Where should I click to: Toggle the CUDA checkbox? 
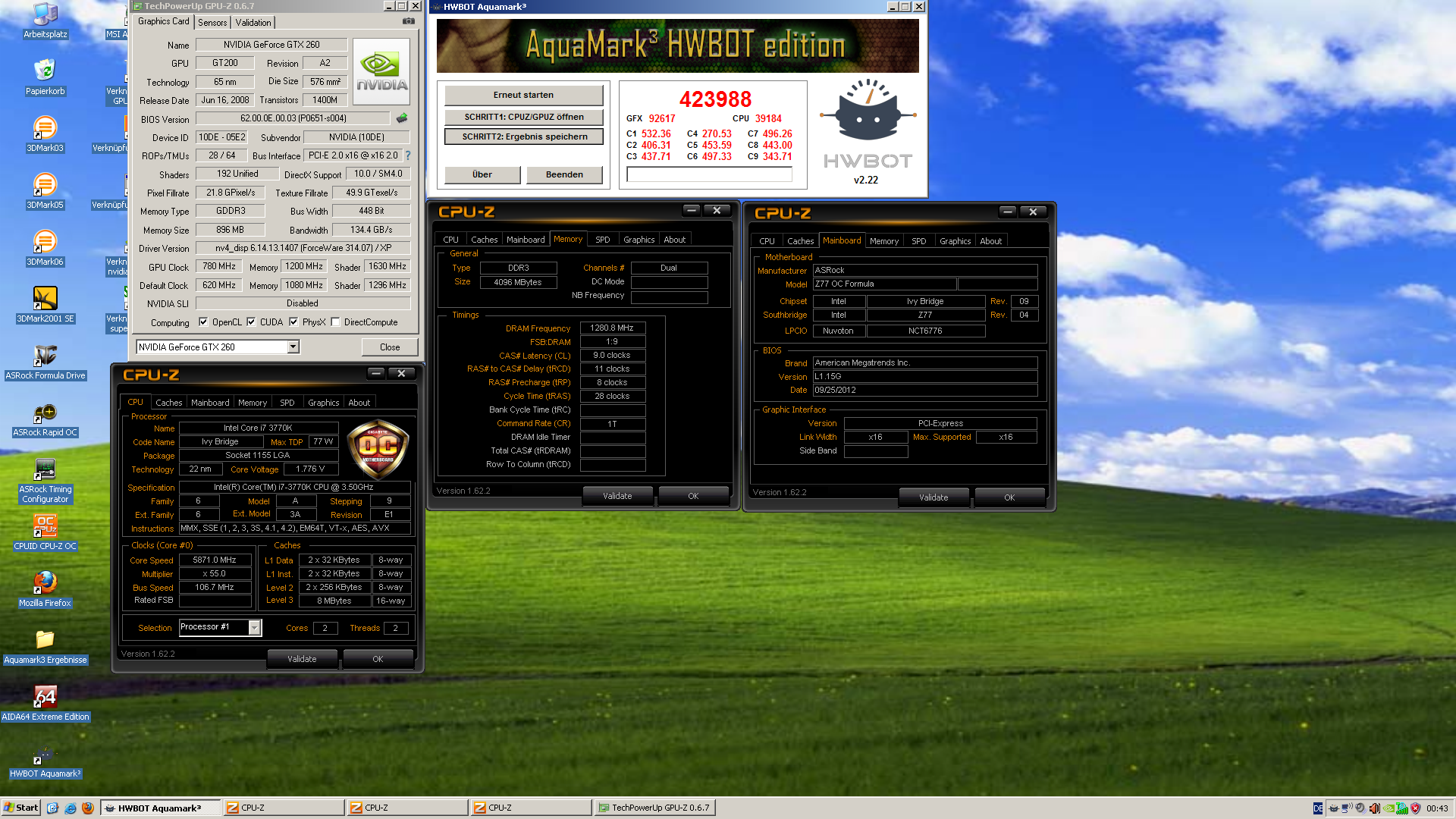point(251,322)
